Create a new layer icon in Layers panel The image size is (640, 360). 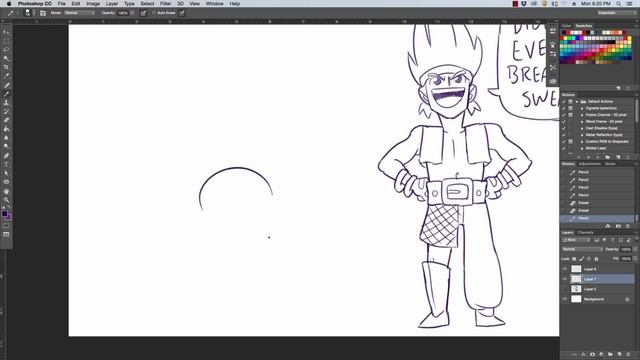(x=619, y=354)
